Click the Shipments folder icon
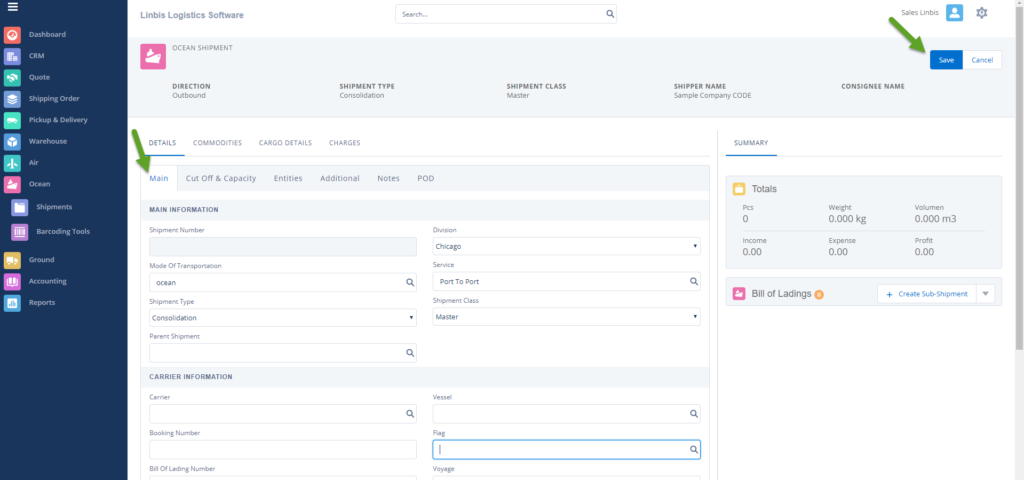The width and height of the screenshot is (1024, 480). 20,208
